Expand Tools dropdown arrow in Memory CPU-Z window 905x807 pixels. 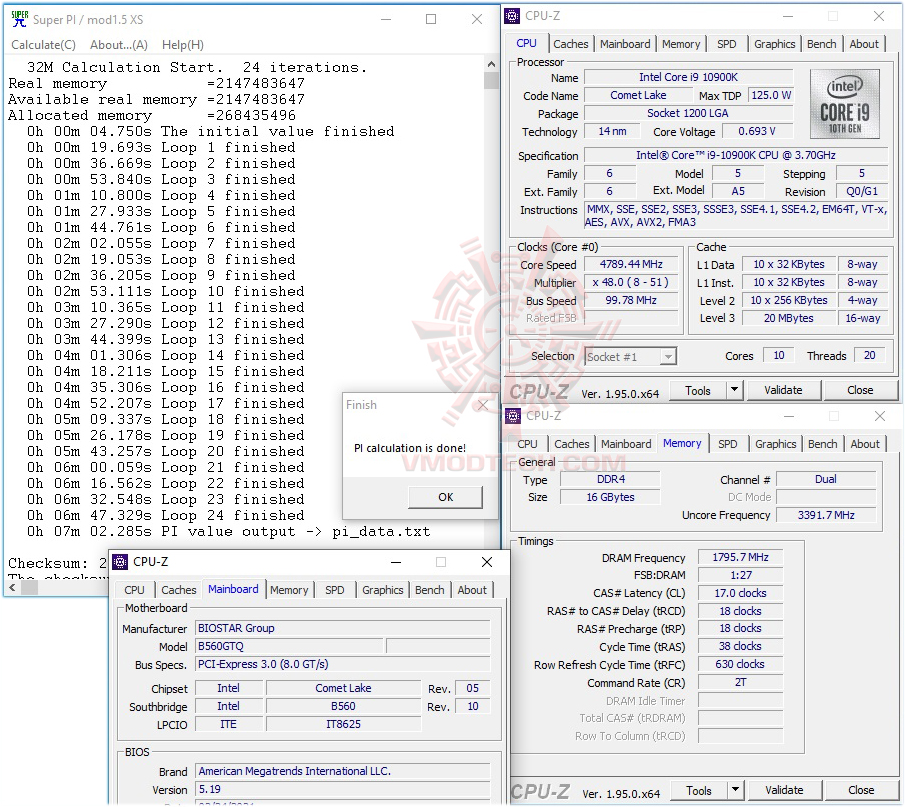(x=735, y=791)
